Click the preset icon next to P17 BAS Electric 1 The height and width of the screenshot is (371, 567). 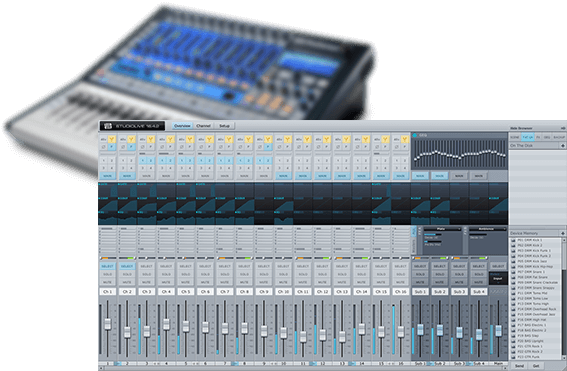[513, 325]
